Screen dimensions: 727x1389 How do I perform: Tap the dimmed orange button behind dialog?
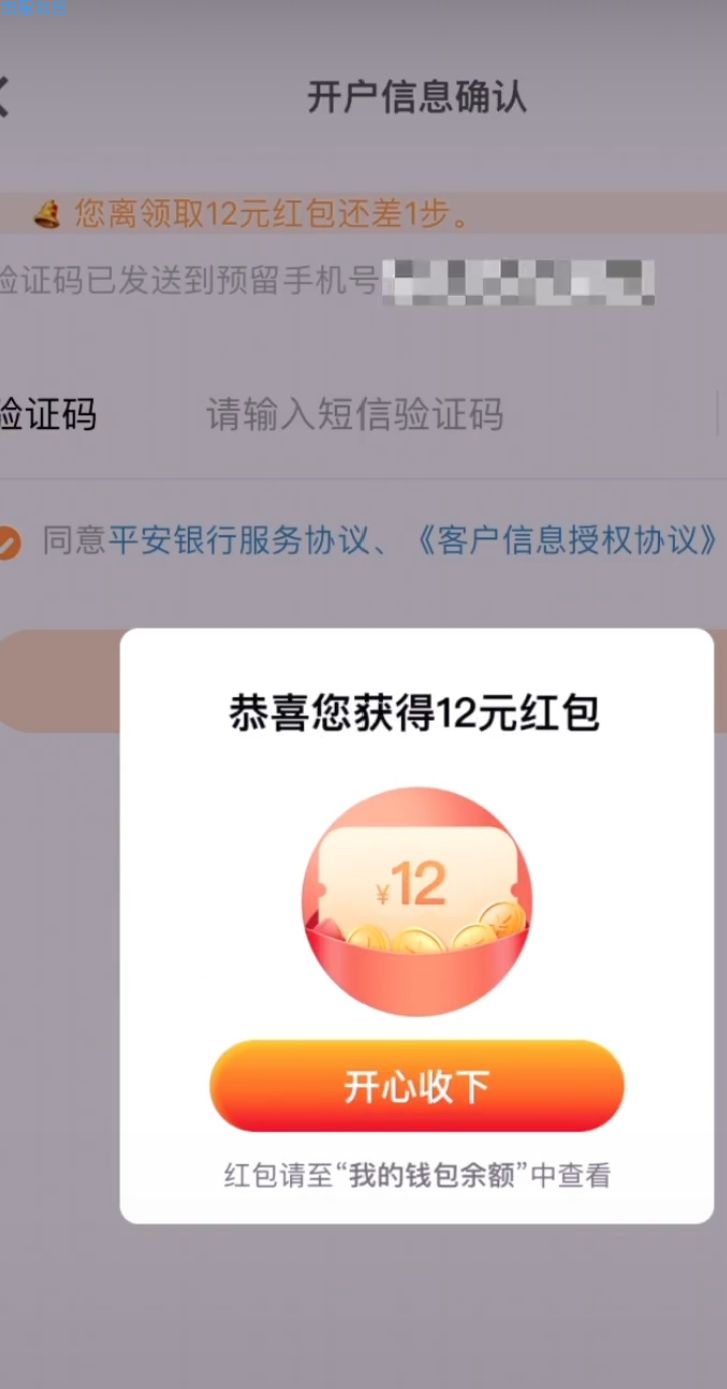click(60, 681)
